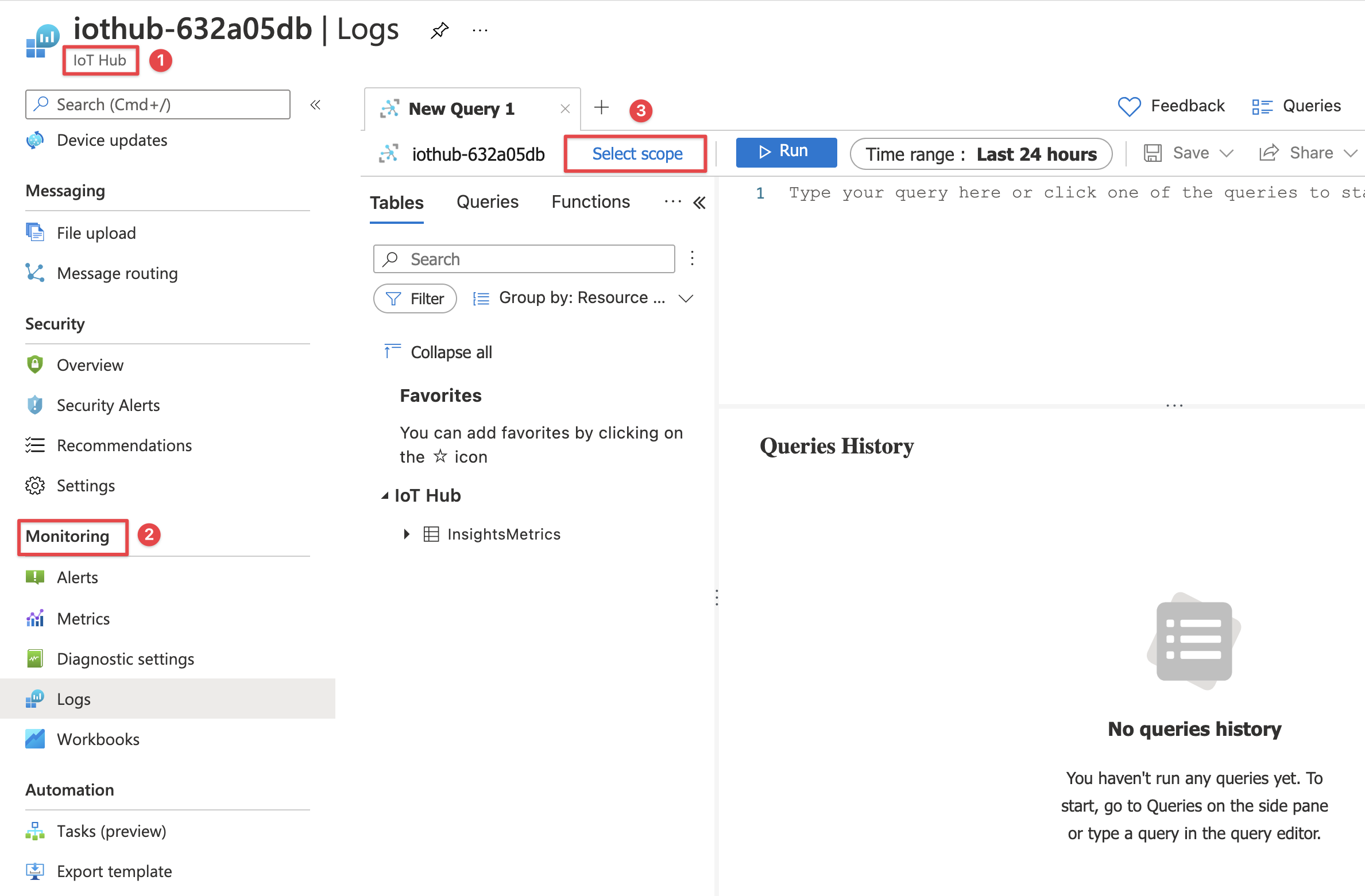Switch to the Queries tab in side pane
Screen dimensions: 1365x896
487,202
